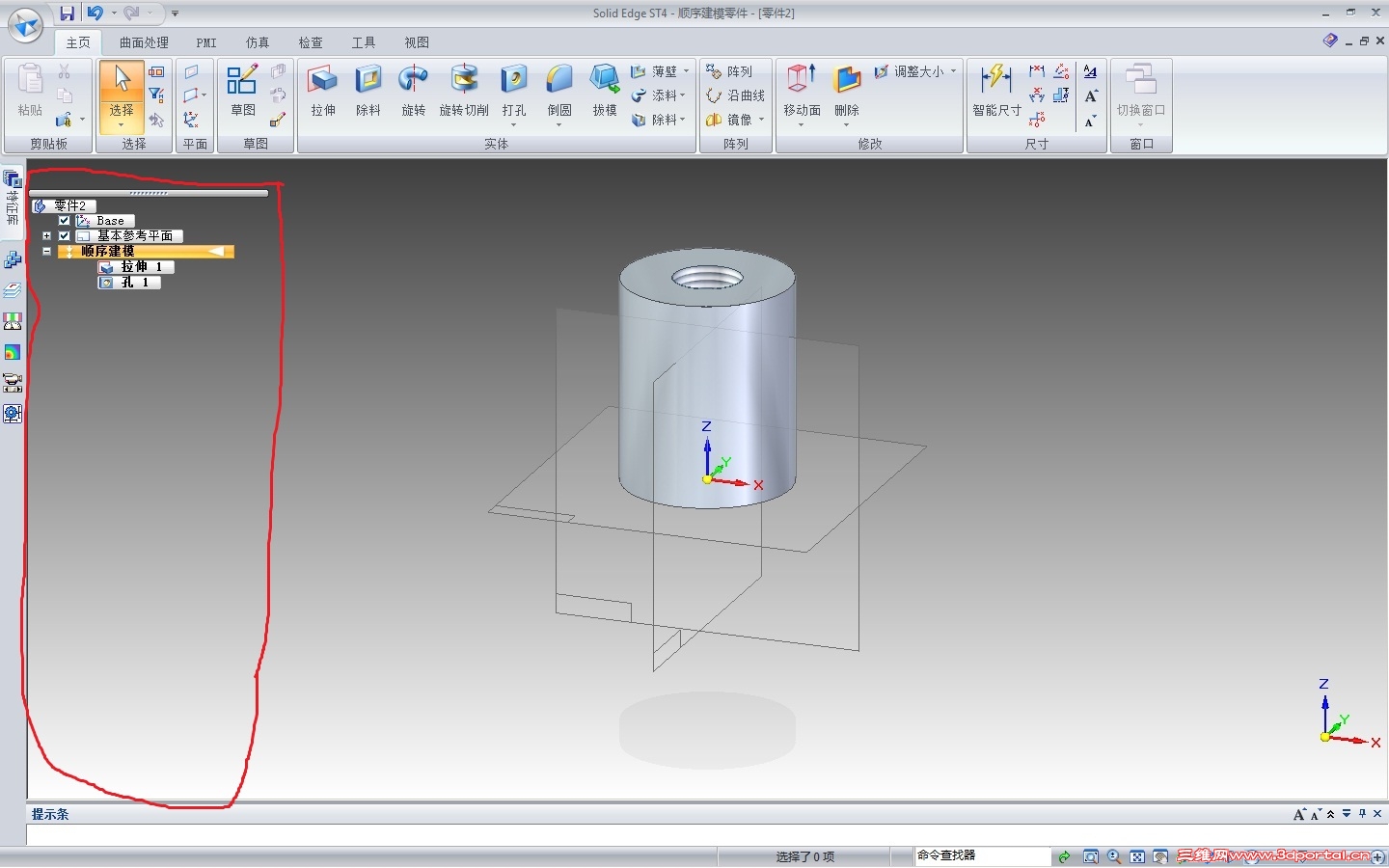1389x868 pixels.
Task: Expand the 基本参考平面 tree node
Action: [46, 236]
